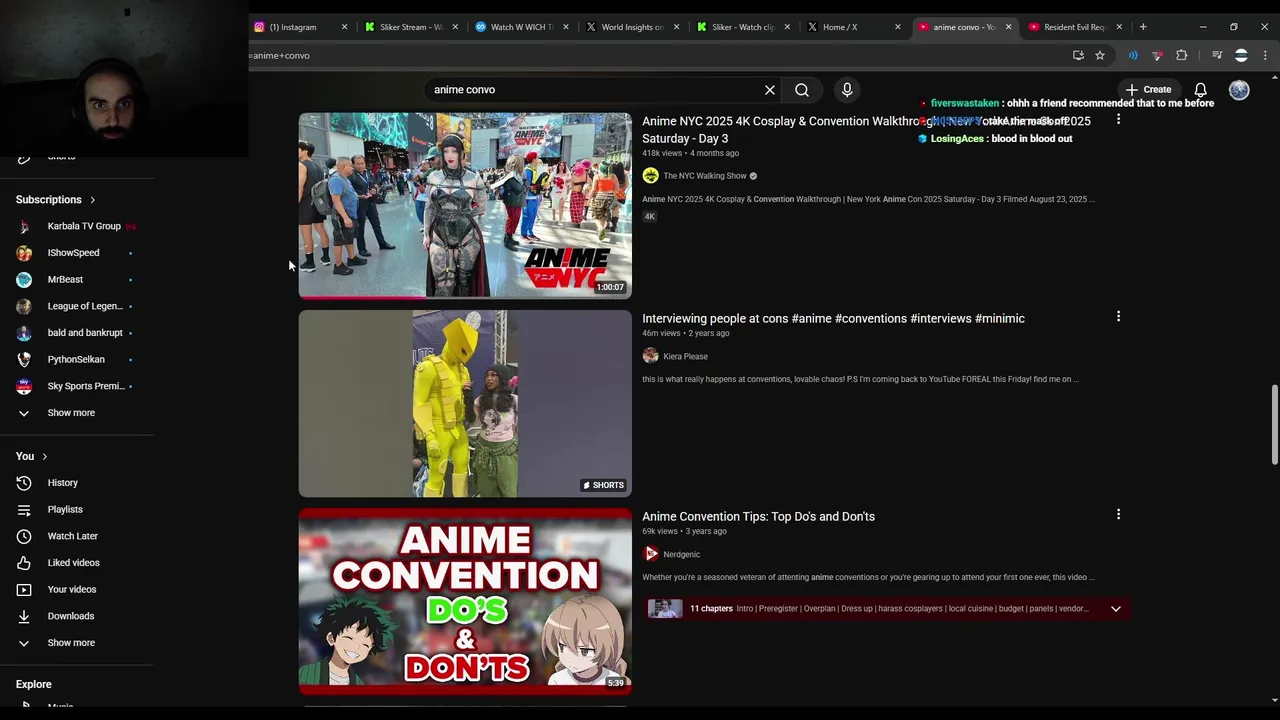
Task: Play the Anime Convention Do's & Don'ts thumbnail
Action: click(465, 601)
